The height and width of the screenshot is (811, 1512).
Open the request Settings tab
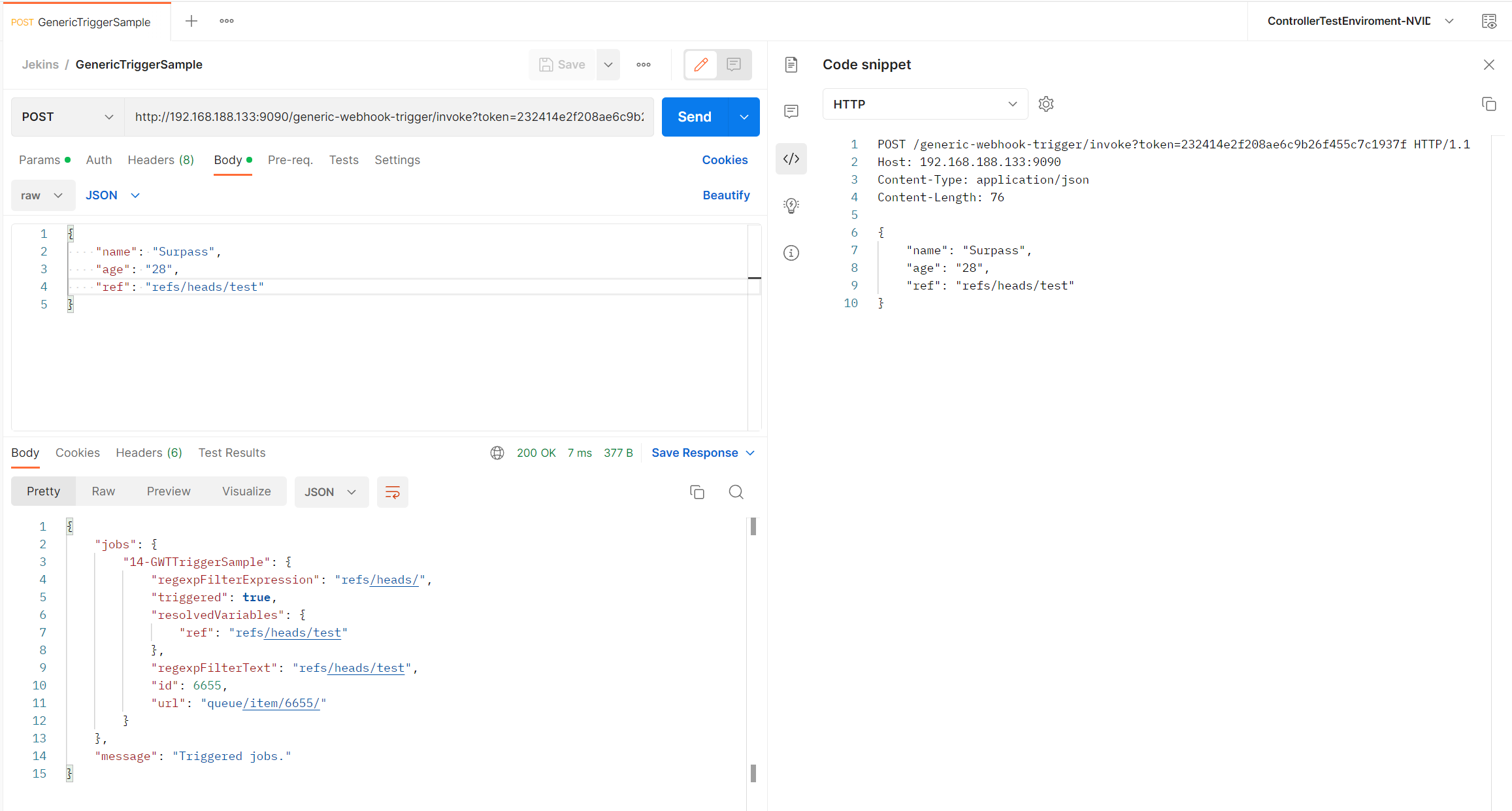coord(397,160)
